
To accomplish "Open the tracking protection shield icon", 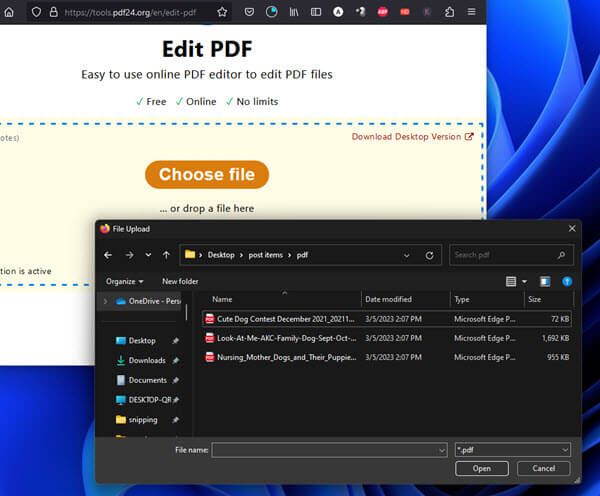I will click(36, 12).
